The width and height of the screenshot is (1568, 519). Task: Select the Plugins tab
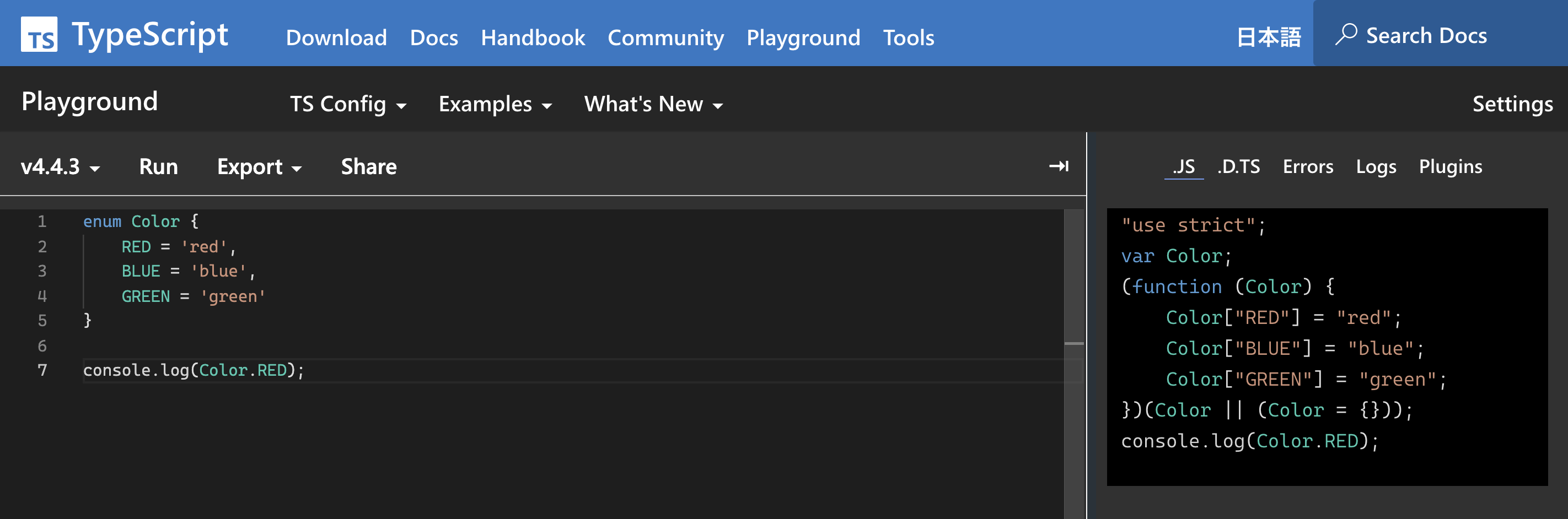pos(1450,167)
